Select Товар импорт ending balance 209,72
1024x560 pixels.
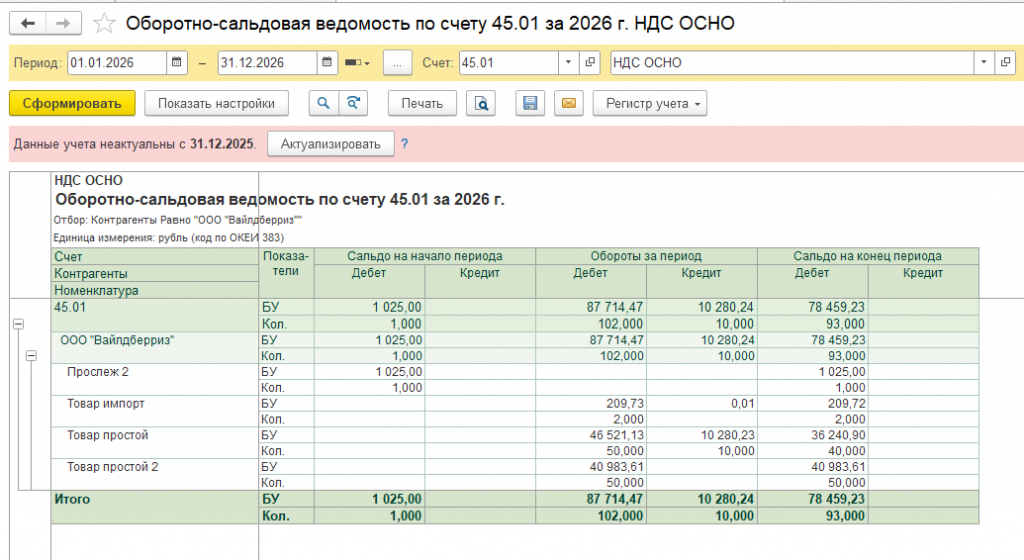click(812, 403)
